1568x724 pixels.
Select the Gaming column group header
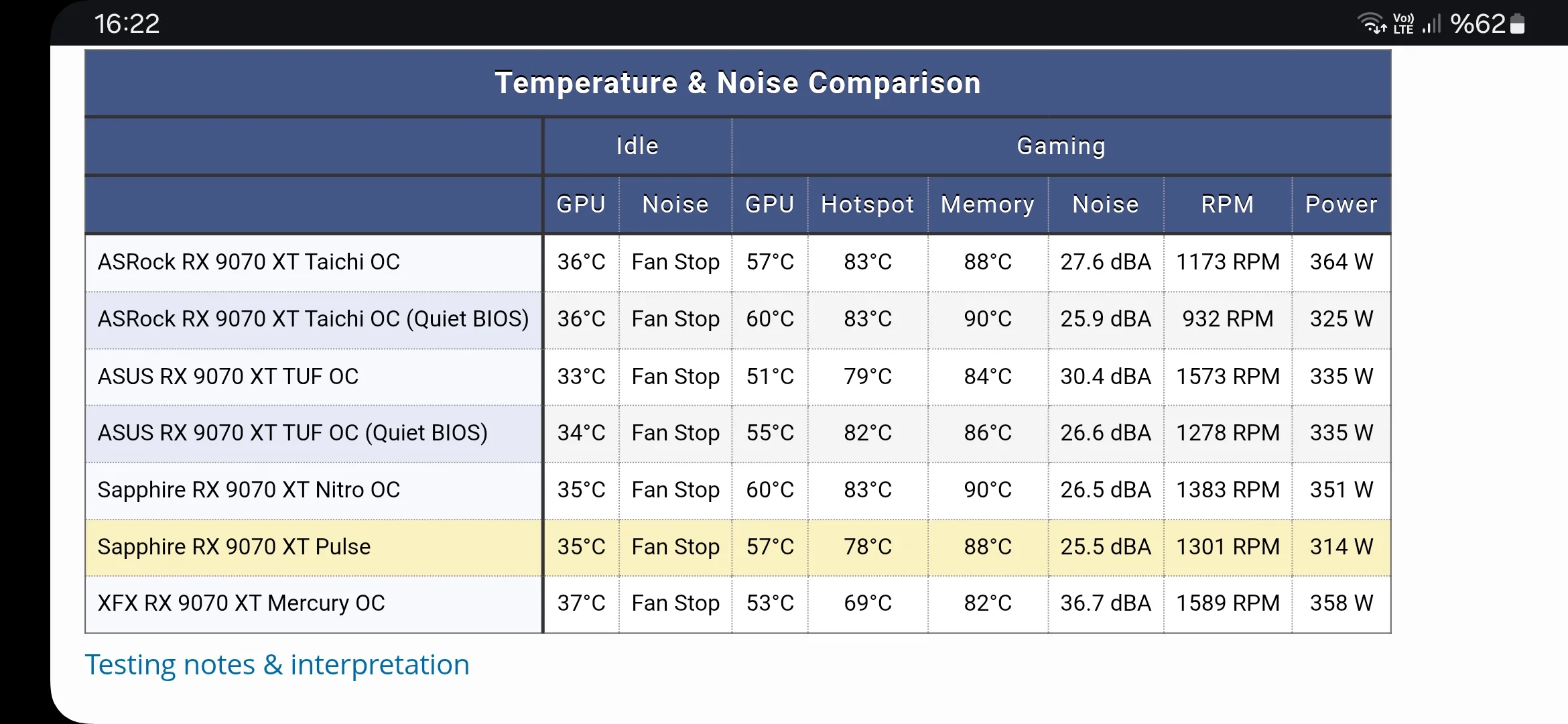click(x=1061, y=146)
